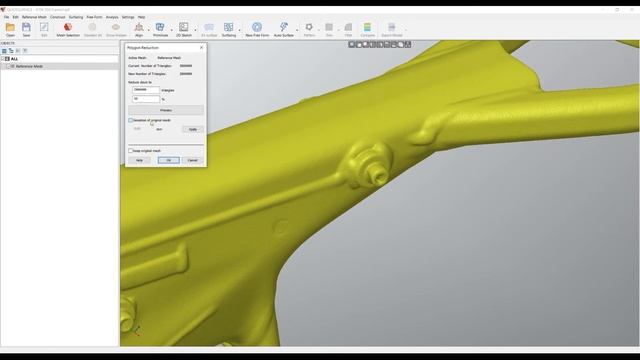Enable Deviation of original mesh checkbox
Screen dimensions: 640x360
click(131, 120)
